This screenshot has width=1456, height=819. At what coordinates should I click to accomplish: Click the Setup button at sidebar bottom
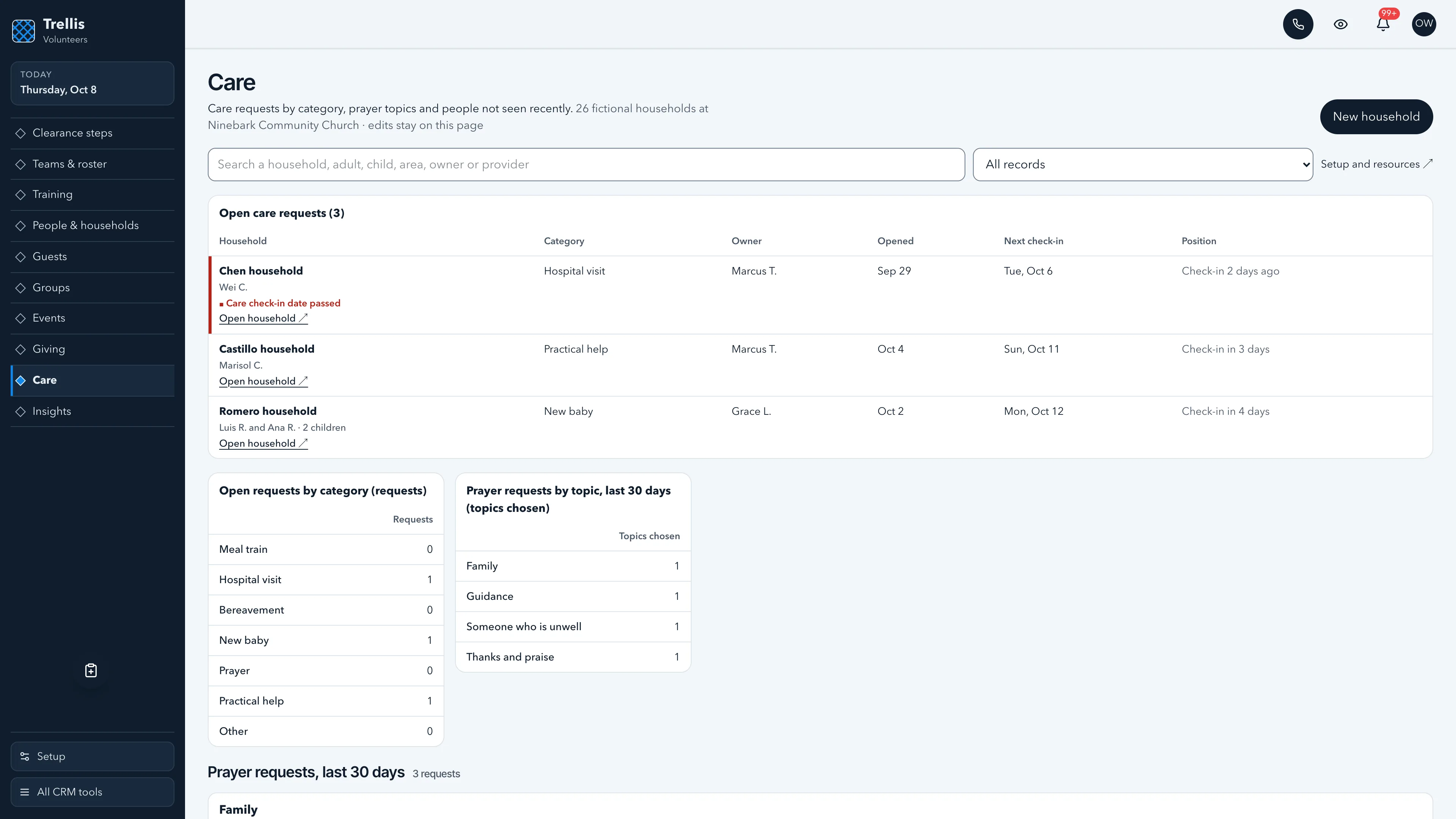(92, 756)
